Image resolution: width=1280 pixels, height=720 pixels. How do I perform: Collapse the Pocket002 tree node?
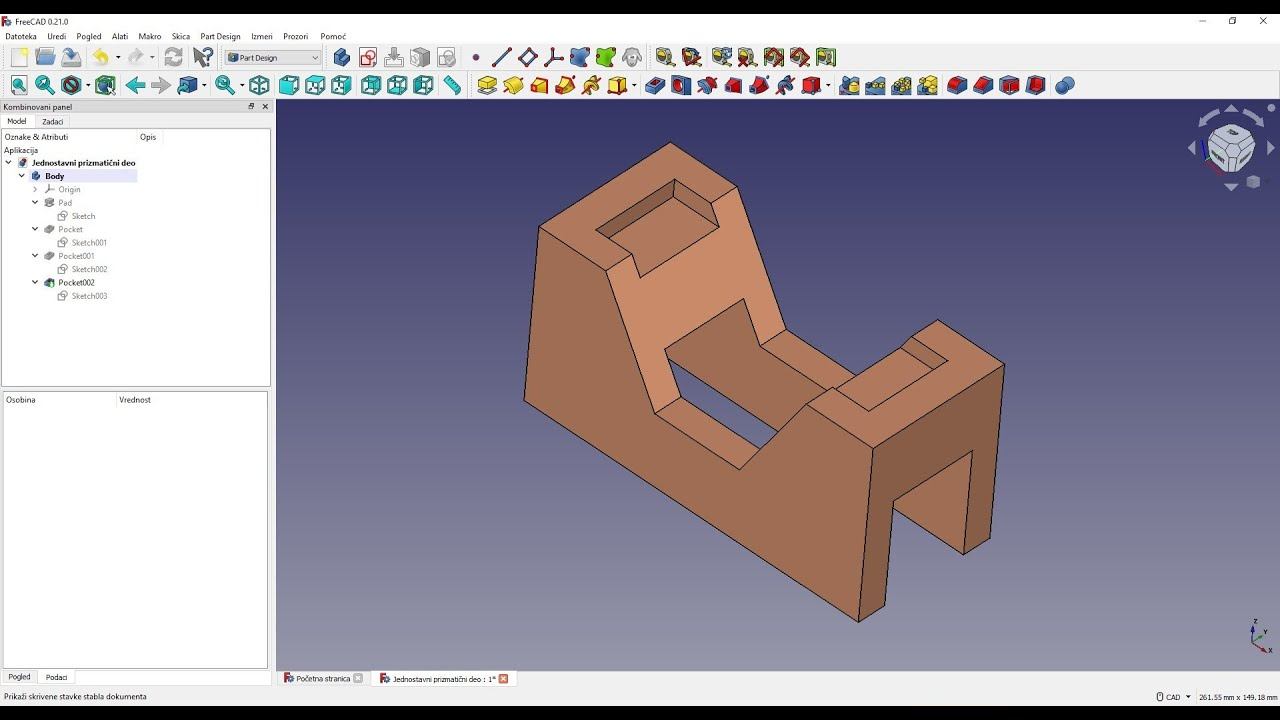point(35,283)
